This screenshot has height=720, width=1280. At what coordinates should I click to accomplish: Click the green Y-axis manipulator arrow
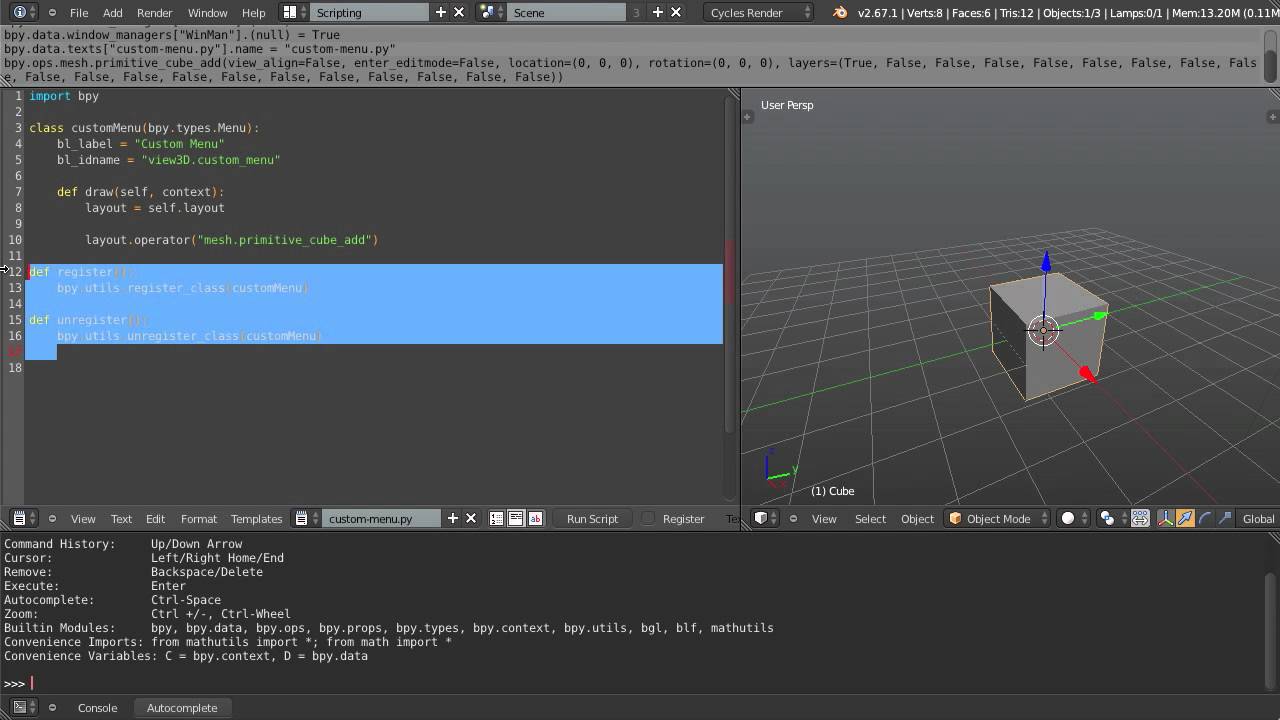click(1100, 317)
